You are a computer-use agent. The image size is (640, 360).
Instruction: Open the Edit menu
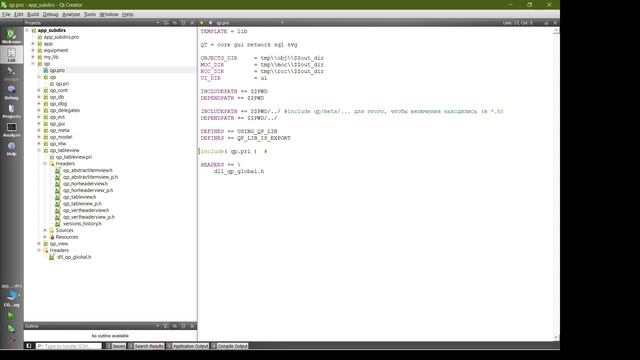(19, 14)
